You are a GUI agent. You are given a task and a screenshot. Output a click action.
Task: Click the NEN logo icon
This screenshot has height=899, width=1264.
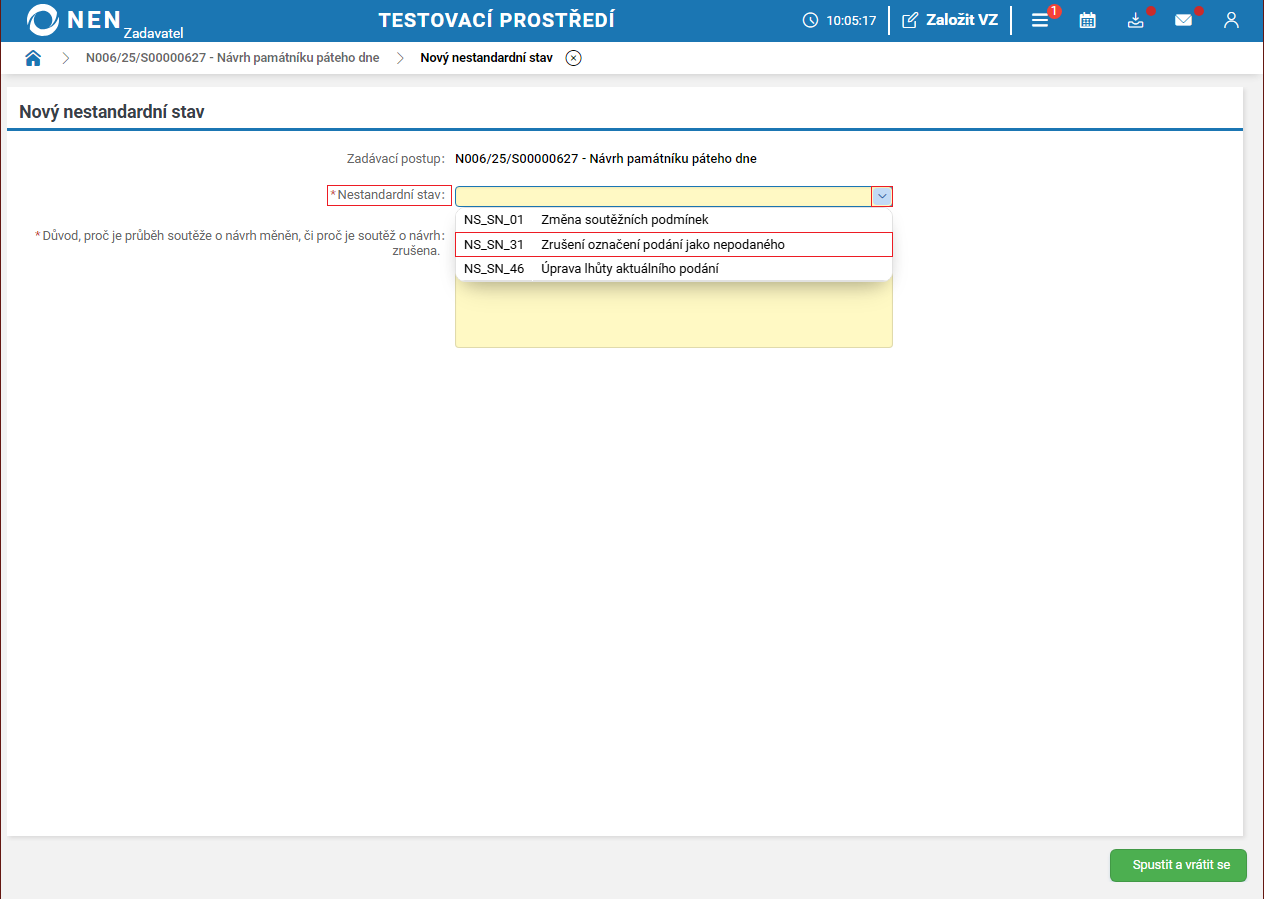coord(43,20)
